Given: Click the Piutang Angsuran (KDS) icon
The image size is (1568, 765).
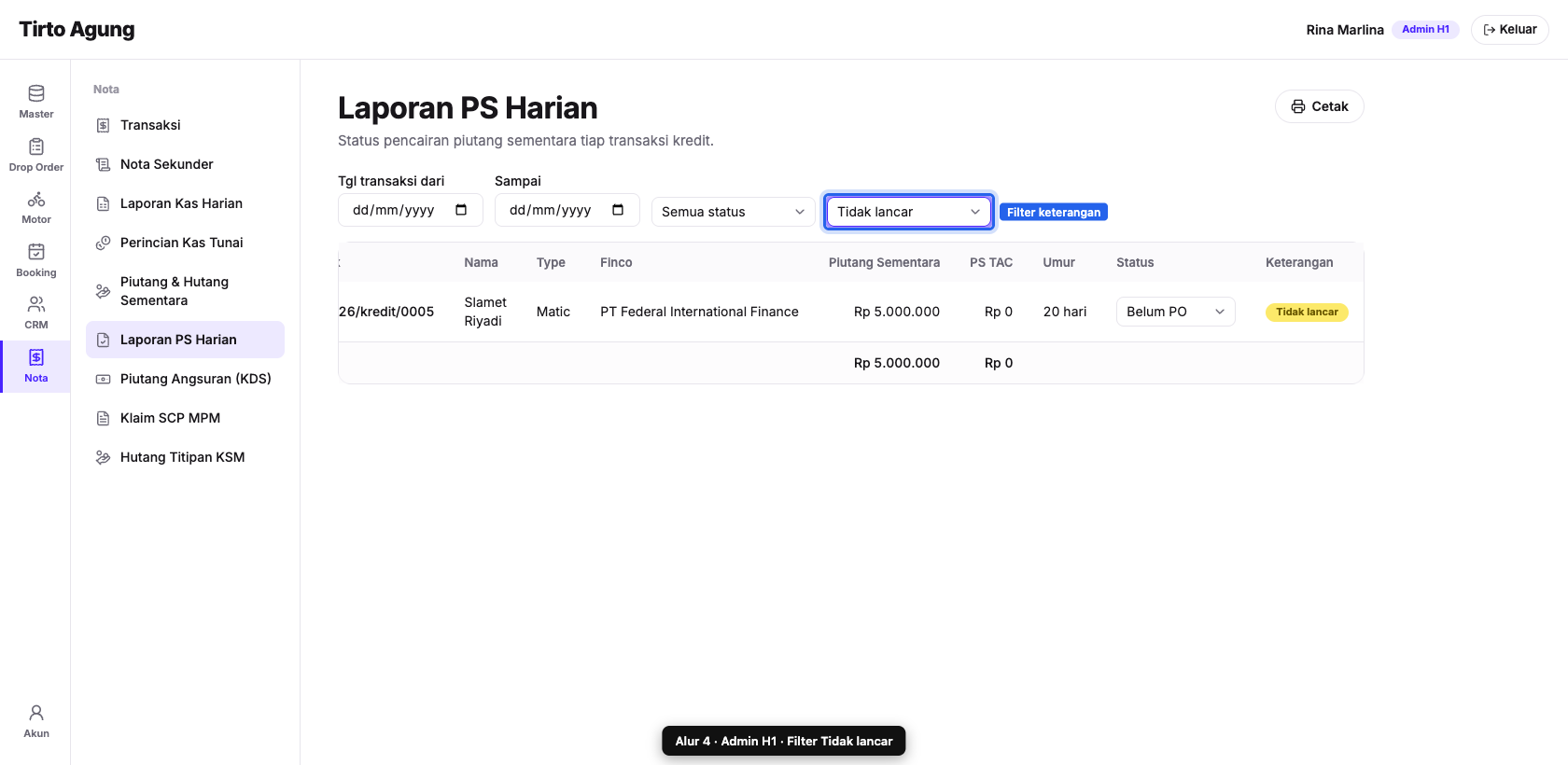Looking at the screenshot, I should click(x=104, y=379).
